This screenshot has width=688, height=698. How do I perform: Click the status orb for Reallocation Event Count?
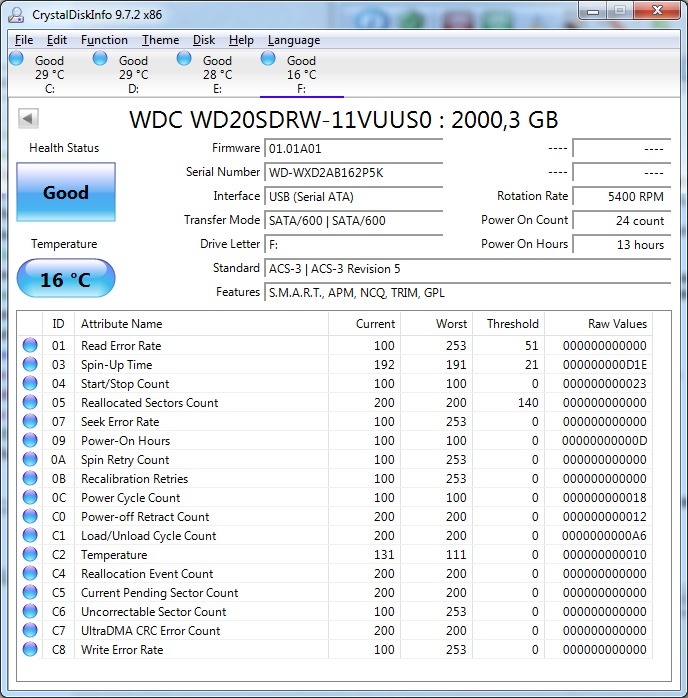point(30,573)
